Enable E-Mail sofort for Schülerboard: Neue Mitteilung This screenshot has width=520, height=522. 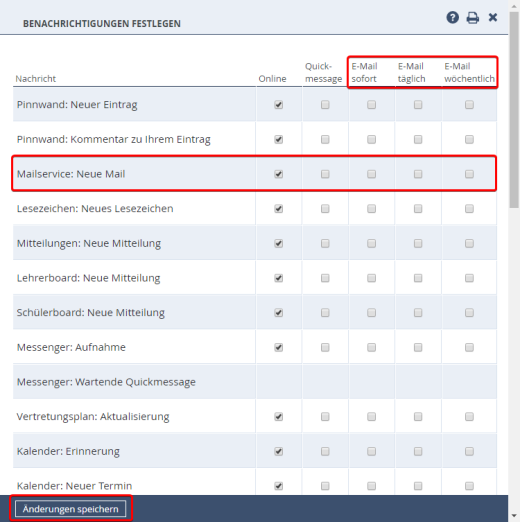pyautogui.click(x=371, y=313)
